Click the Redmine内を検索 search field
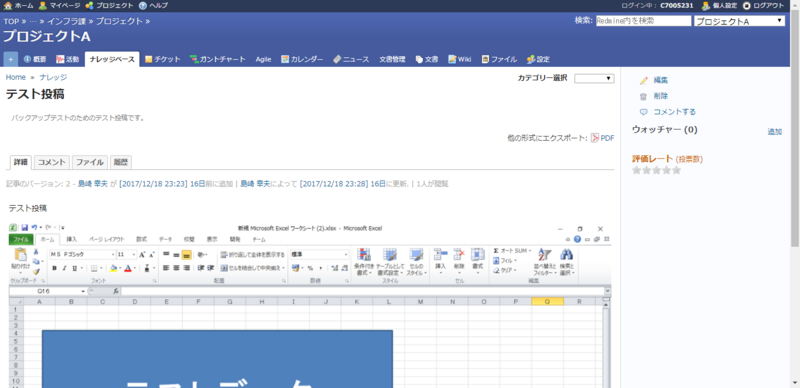The width and height of the screenshot is (800, 388). pos(643,21)
